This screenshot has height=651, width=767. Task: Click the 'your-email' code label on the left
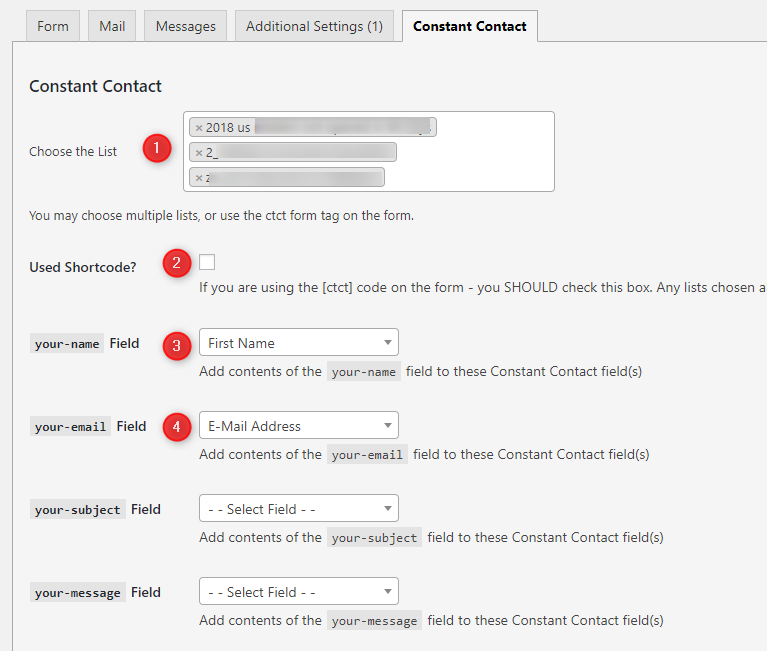tap(70, 427)
